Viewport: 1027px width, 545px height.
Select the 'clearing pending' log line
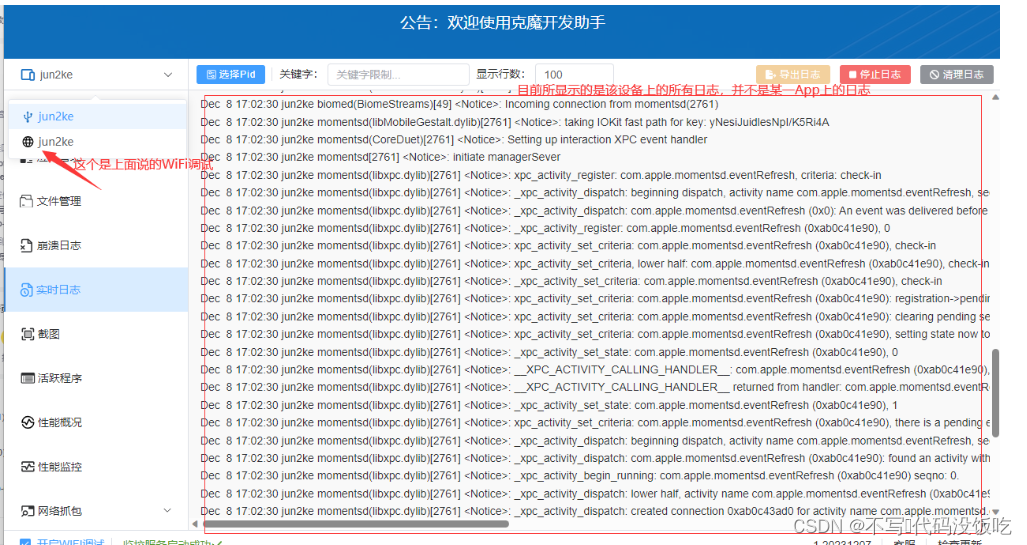tap(595, 316)
